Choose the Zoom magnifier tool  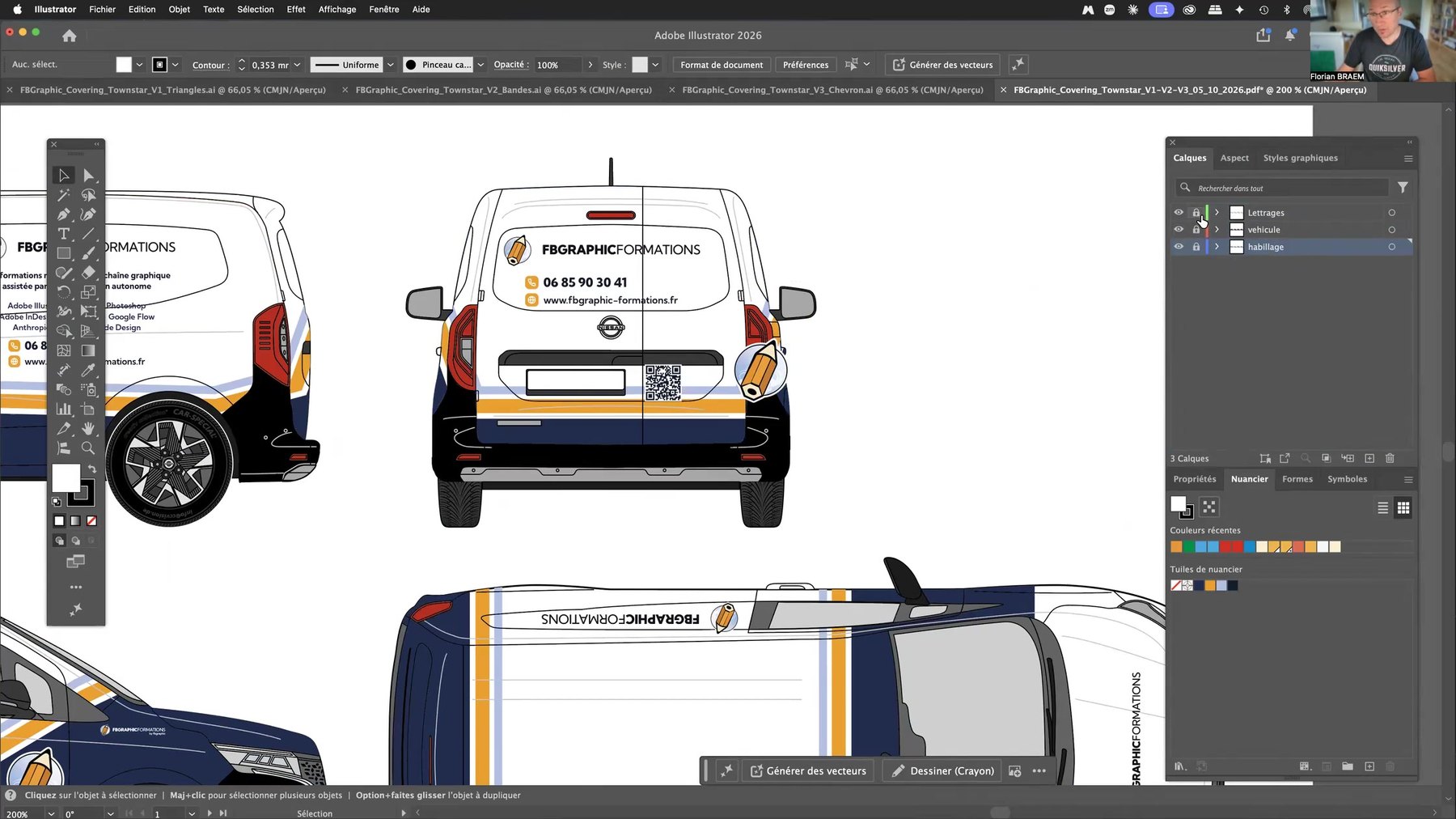tap(88, 448)
